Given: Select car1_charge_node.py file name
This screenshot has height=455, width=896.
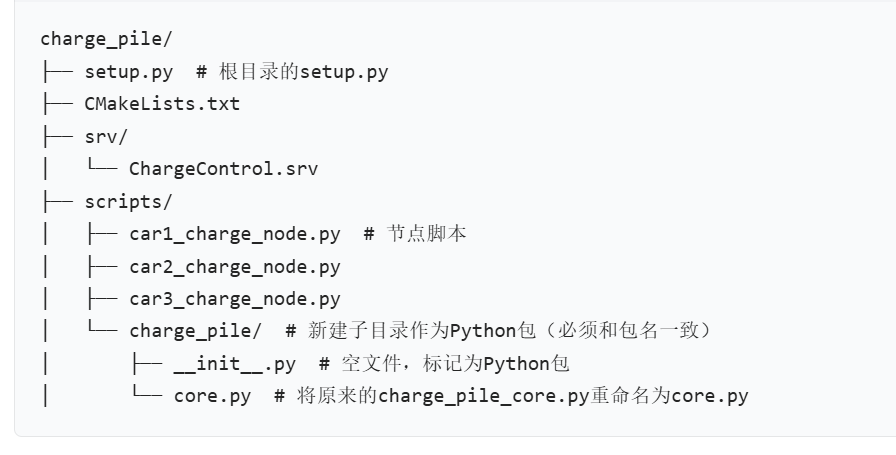Looking at the screenshot, I should 235,234.
